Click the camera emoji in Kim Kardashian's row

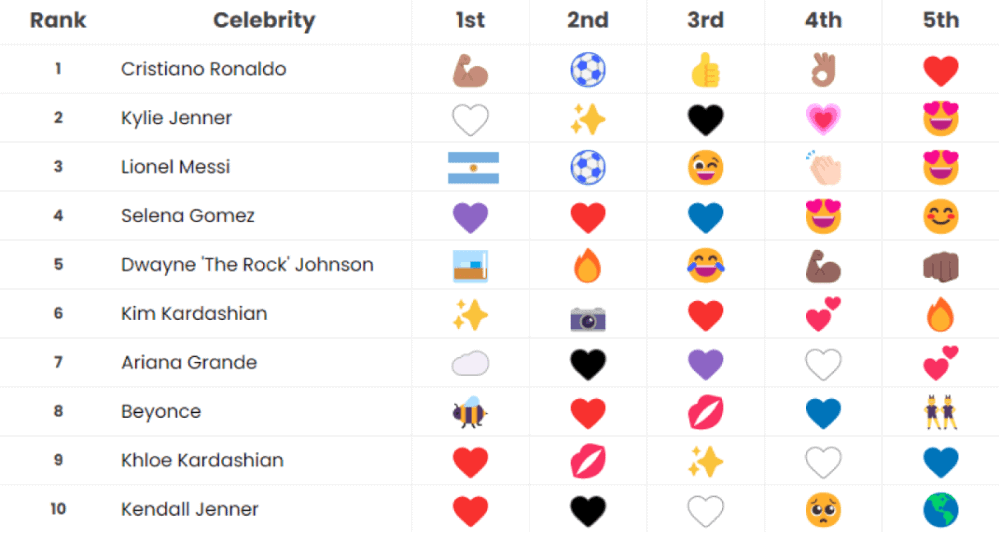tap(588, 317)
